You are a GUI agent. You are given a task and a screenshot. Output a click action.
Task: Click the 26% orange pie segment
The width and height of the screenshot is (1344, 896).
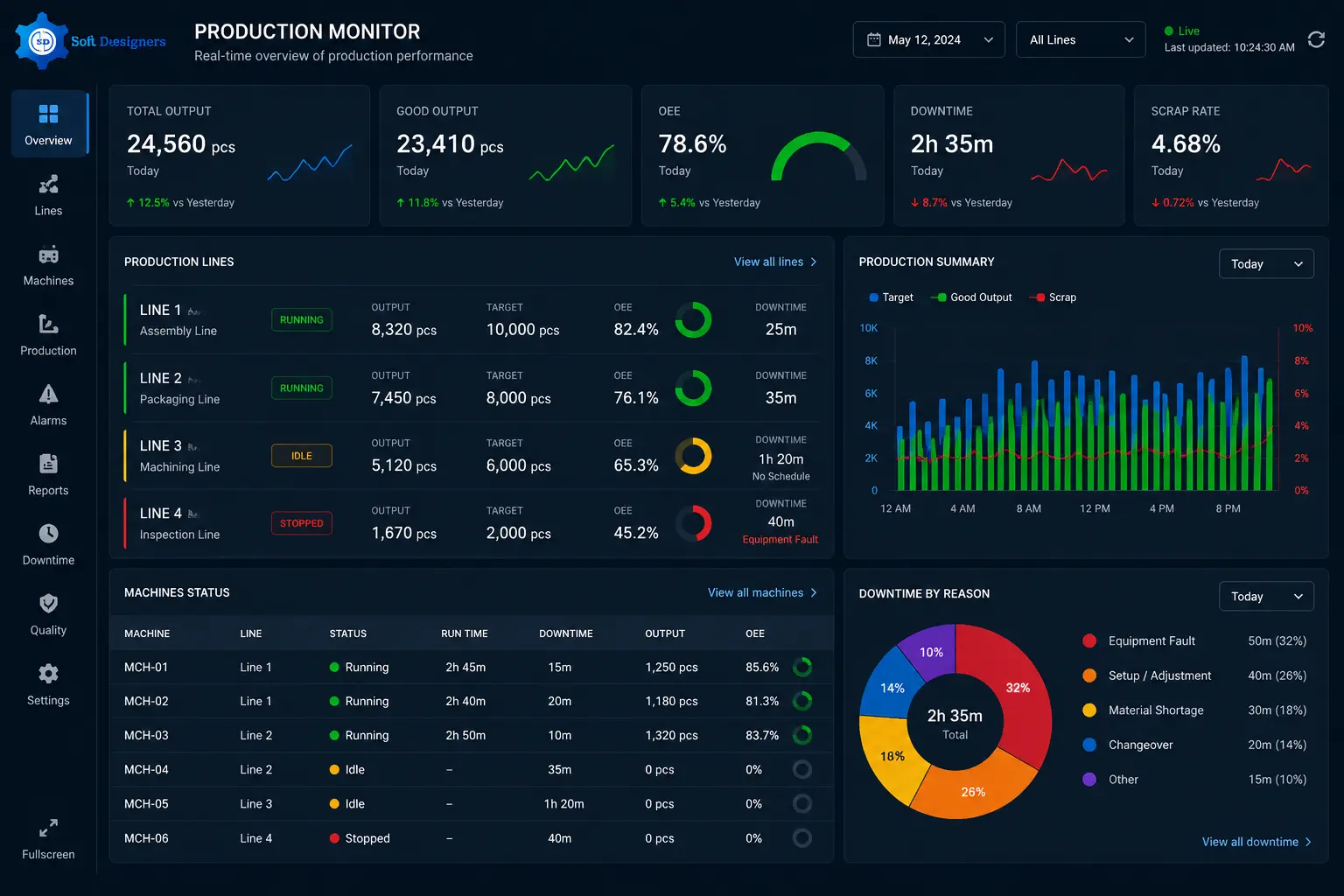[x=973, y=791]
